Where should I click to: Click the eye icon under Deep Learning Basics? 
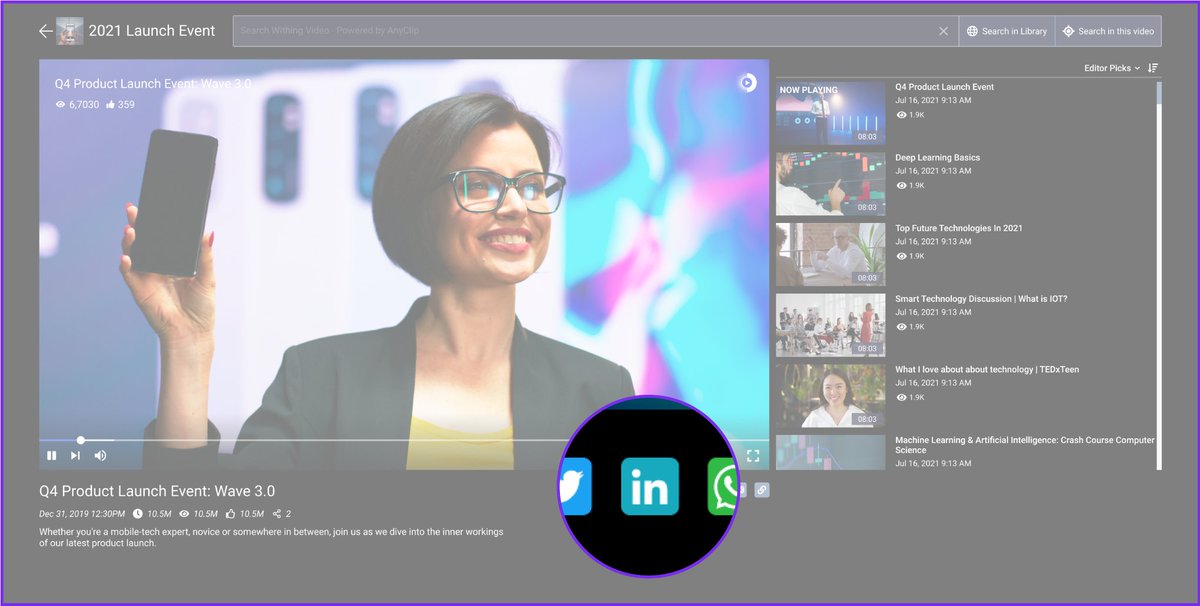click(x=901, y=186)
